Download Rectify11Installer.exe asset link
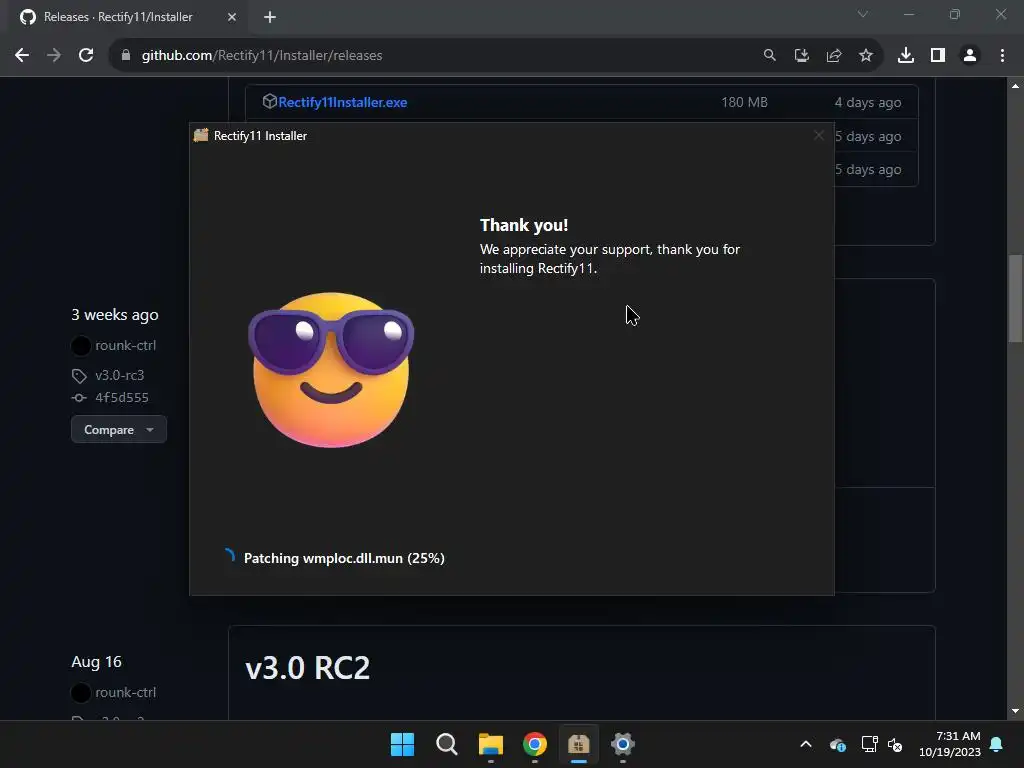The image size is (1024, 768). click(x=342, y=102)
